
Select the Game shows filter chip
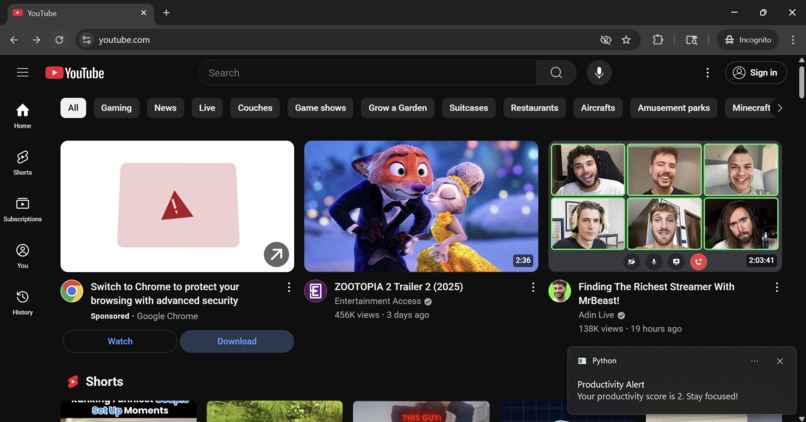click(320, 108)
